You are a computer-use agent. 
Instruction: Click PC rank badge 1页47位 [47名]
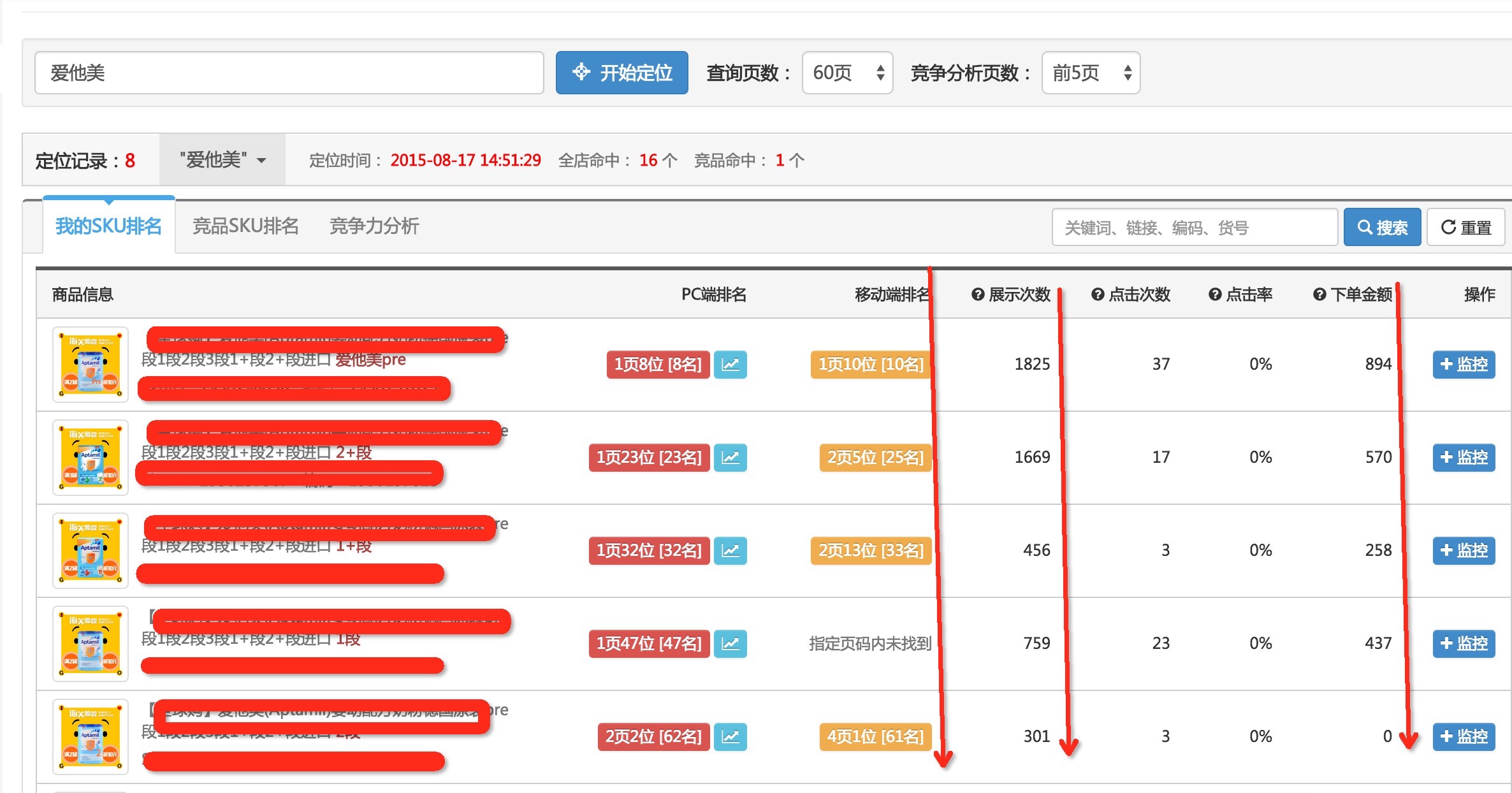click(x=649, y=644)
